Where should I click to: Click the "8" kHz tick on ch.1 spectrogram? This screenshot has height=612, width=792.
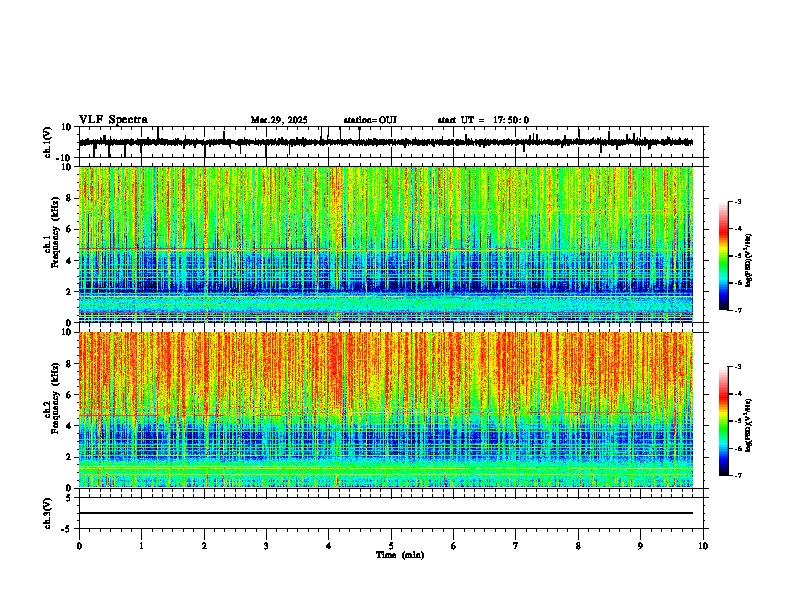click(69, 198)
